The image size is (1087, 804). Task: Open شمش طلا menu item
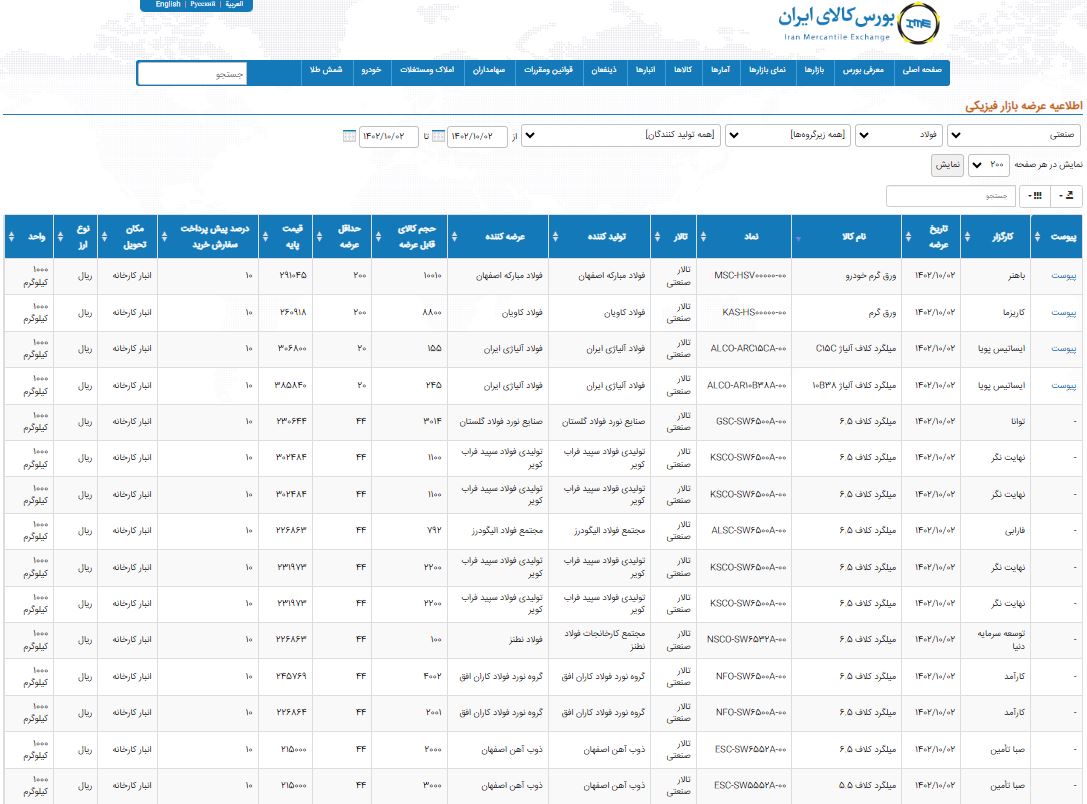click(x=326, y=70)
